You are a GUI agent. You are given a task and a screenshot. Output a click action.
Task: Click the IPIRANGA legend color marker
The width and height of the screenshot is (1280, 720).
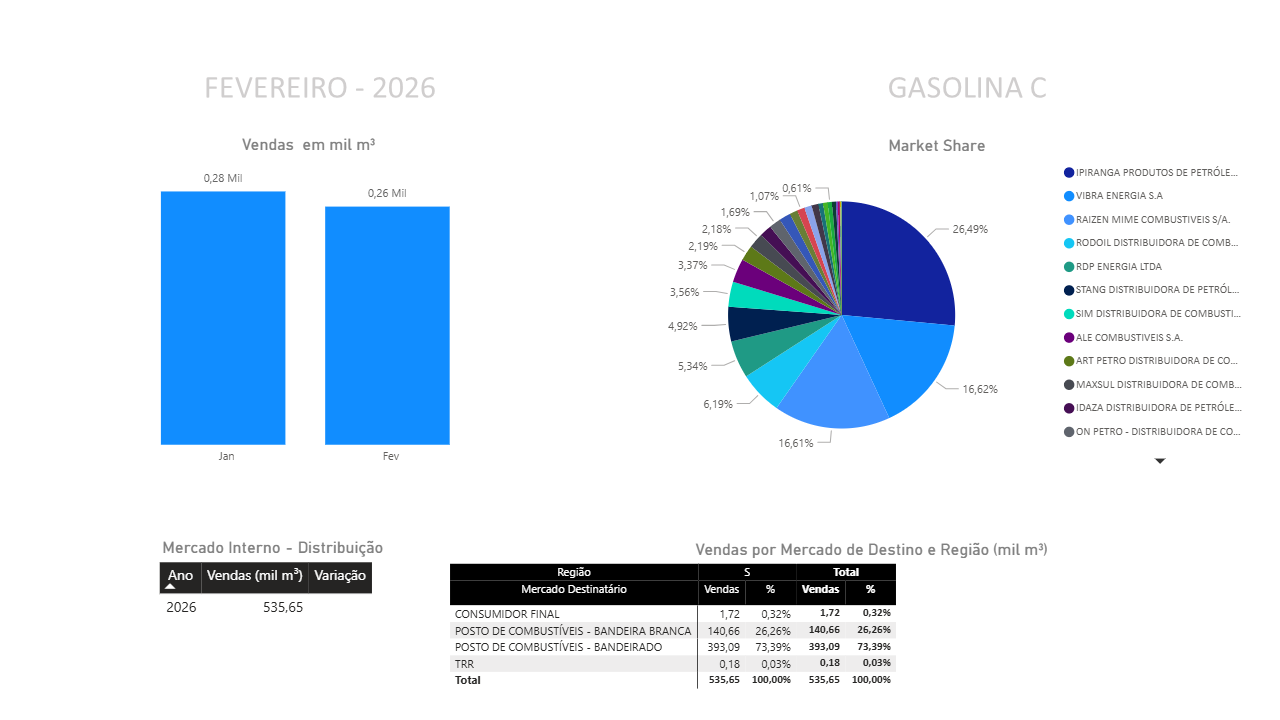coord(1069,173)
